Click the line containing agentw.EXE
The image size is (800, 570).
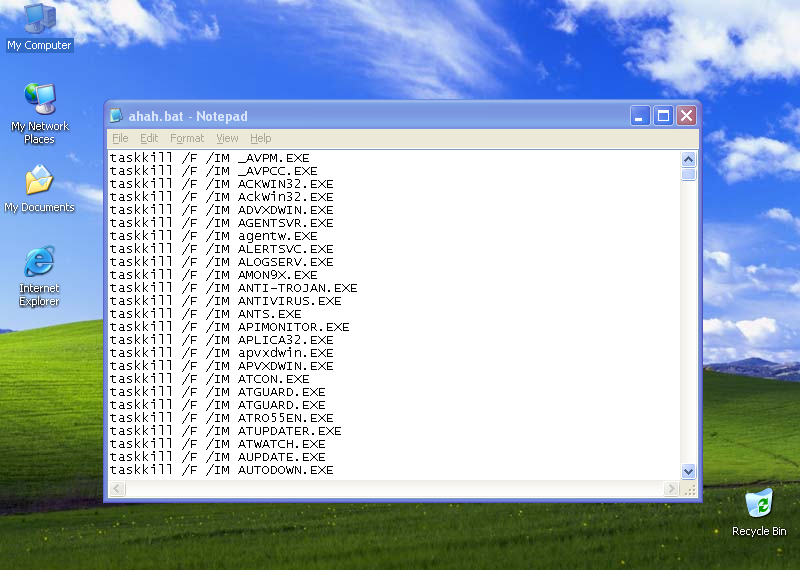(x=213, y=236)
